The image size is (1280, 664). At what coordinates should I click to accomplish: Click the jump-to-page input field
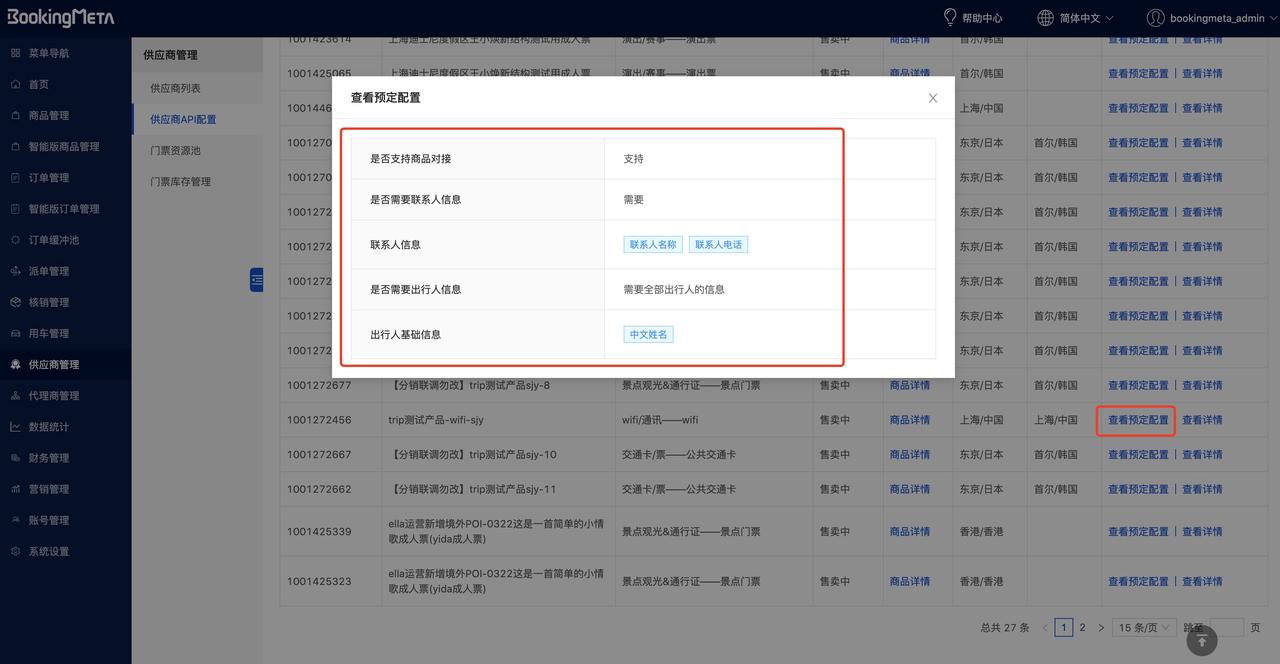1227,627
